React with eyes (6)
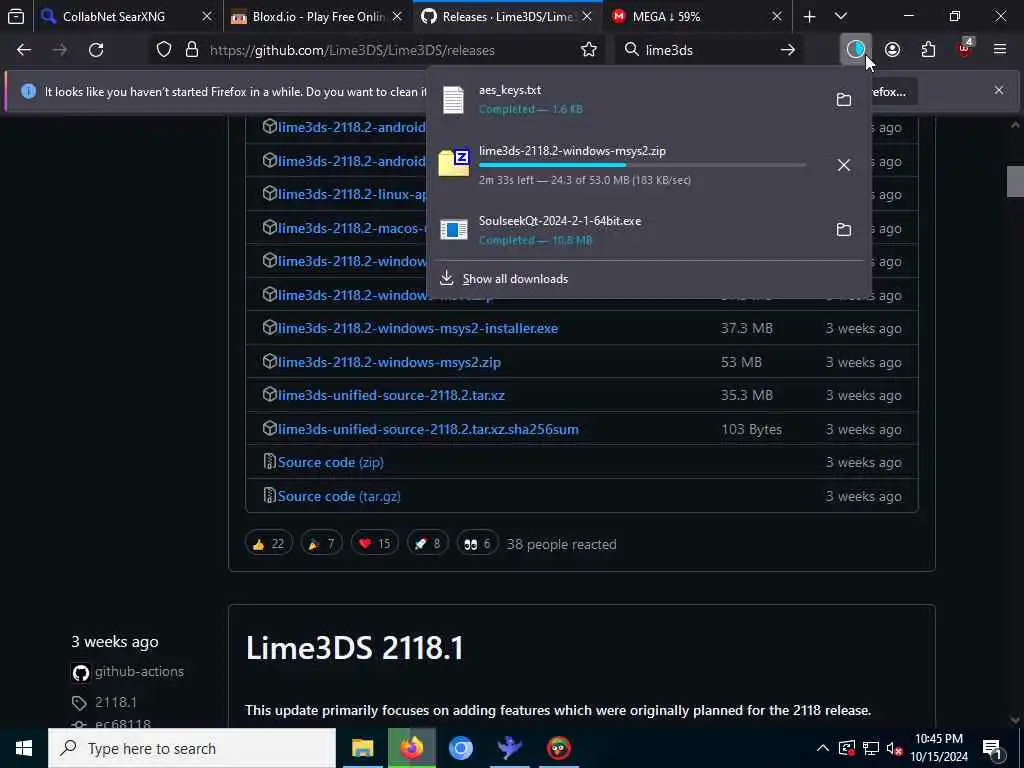The height and width of the screenshot is (768, 1024). pyautogui.click(x=477, y=544)
